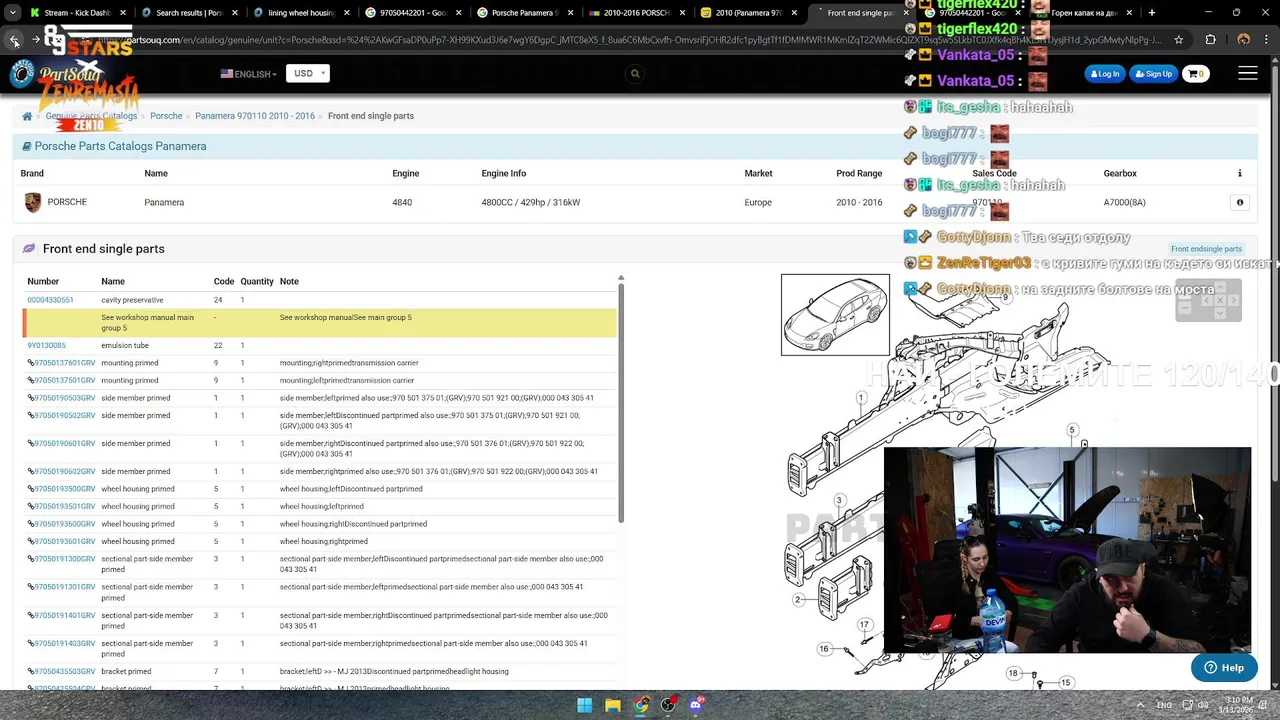This screenshot has width=1280, height=720.
Task: Open part 97050193601GRV wheel housing link
Action: click(65, 542)
